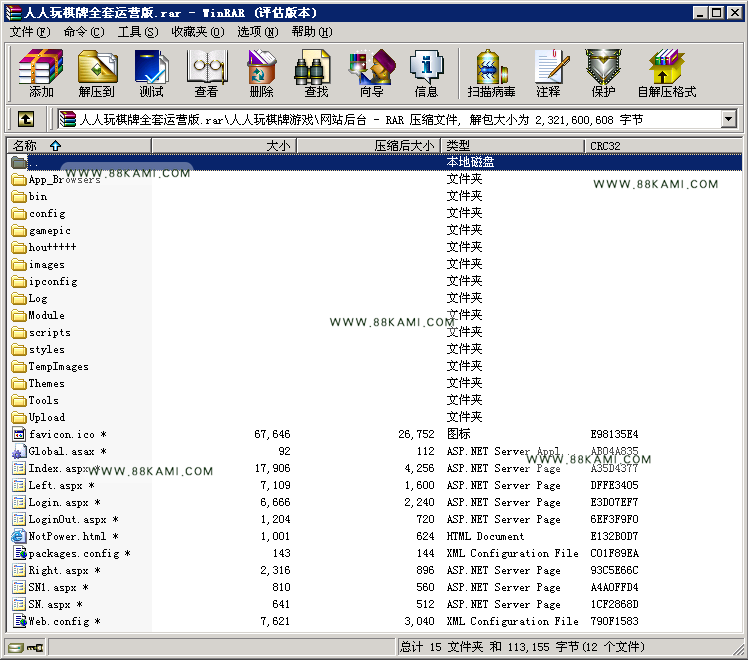Click the WinRAR title bar icon
The width and height of the screenshot is (748, 660).
click(13, 12)
